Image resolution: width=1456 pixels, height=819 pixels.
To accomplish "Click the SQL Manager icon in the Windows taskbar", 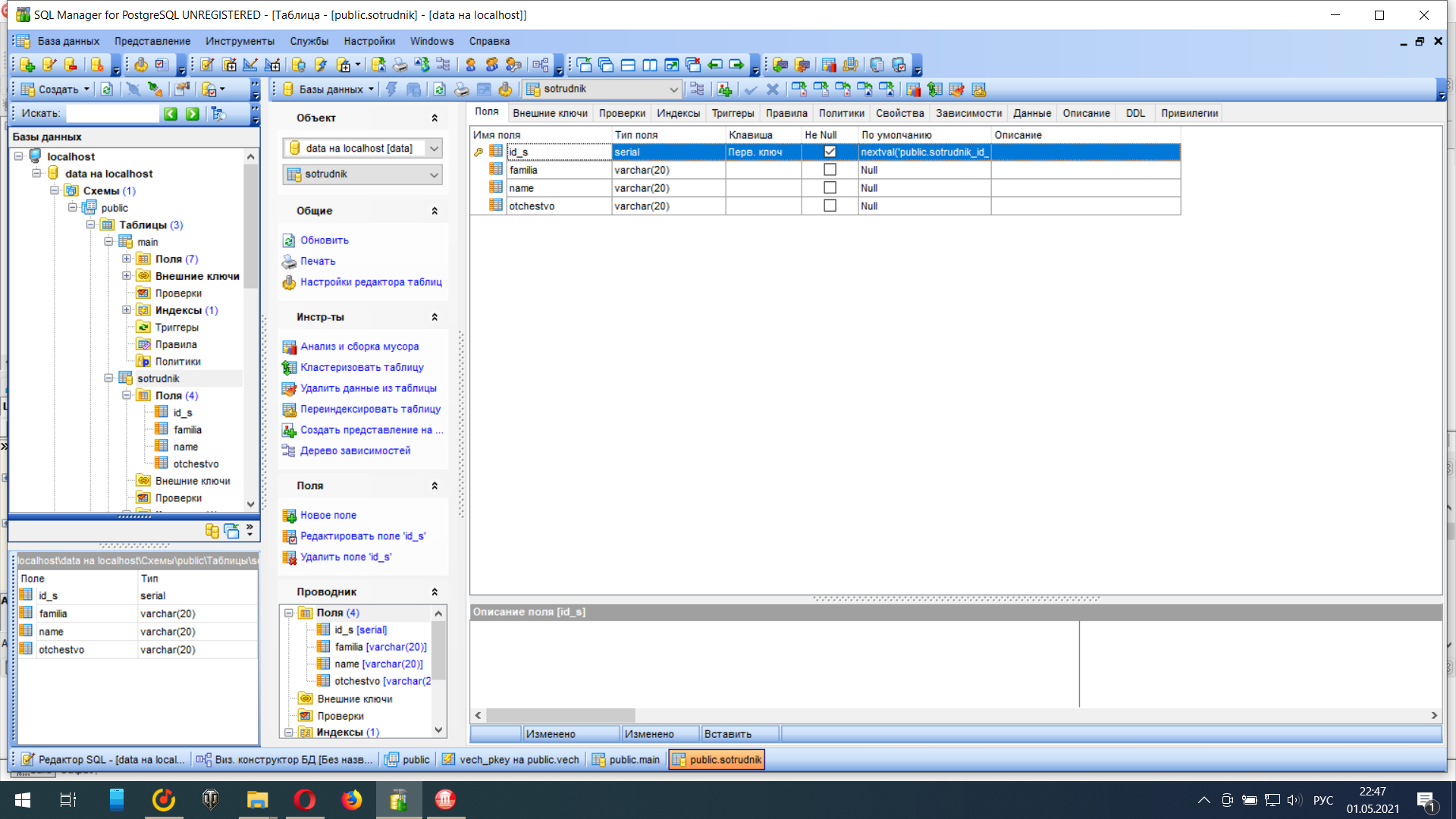I will pyautogui.click(x=399, y=799).
